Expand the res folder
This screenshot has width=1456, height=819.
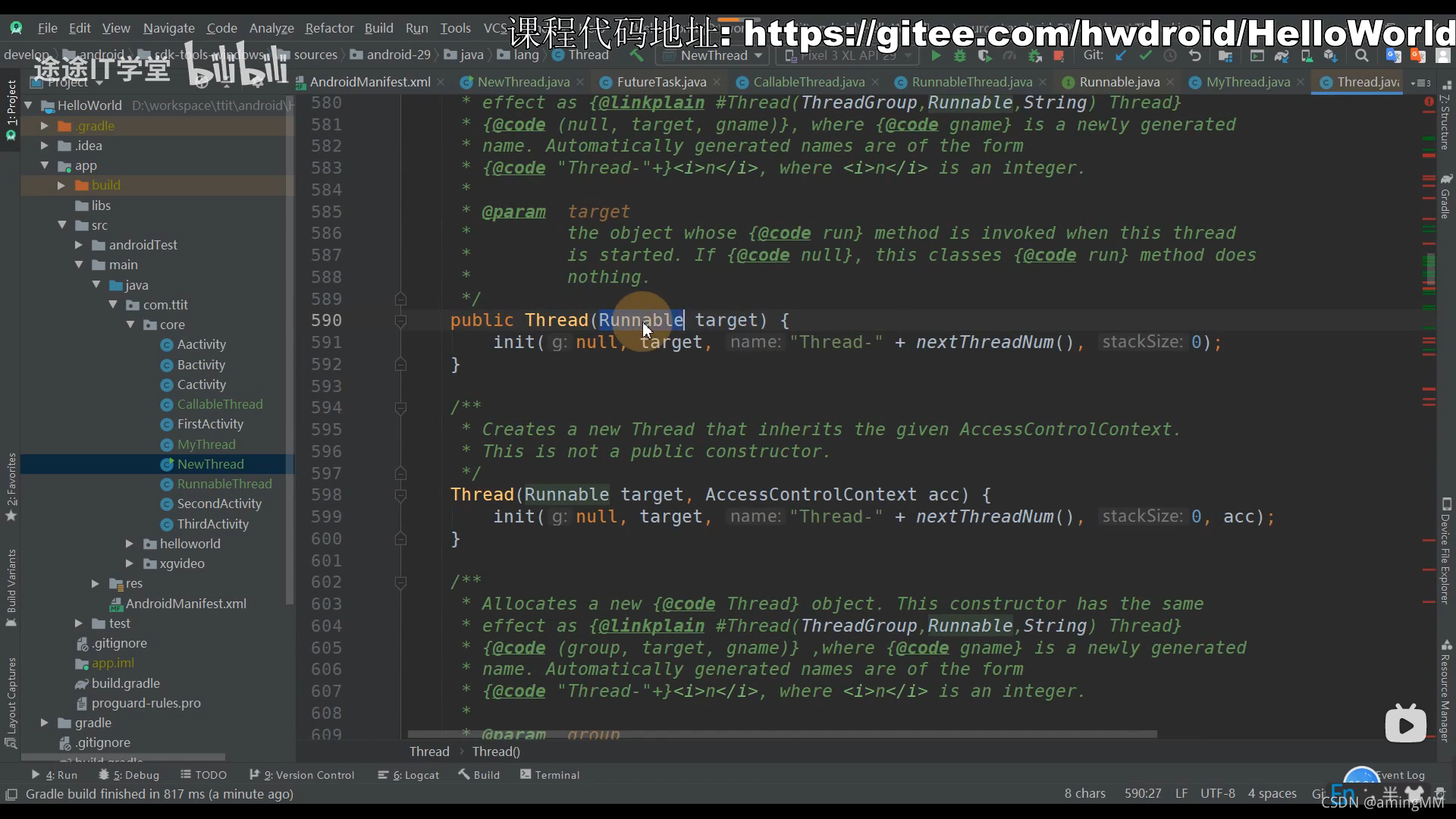[95, 583]
